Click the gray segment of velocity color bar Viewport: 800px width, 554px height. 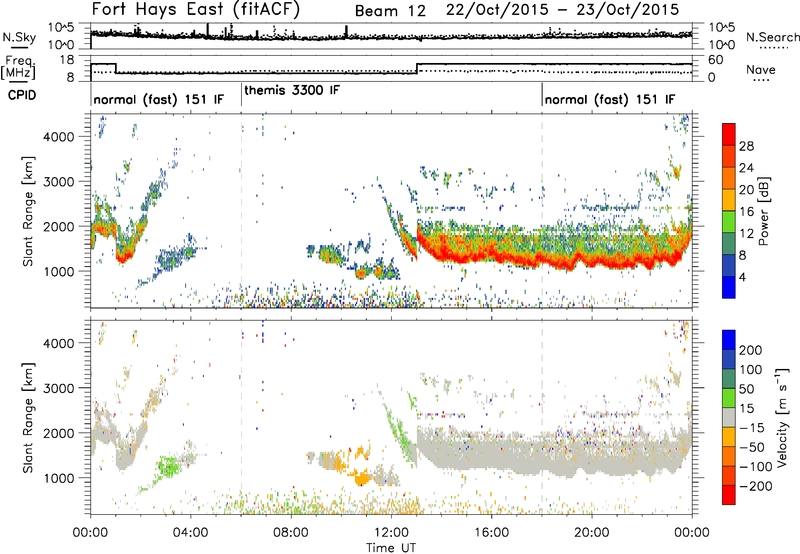pyautogui.click(x=729, y=417)
